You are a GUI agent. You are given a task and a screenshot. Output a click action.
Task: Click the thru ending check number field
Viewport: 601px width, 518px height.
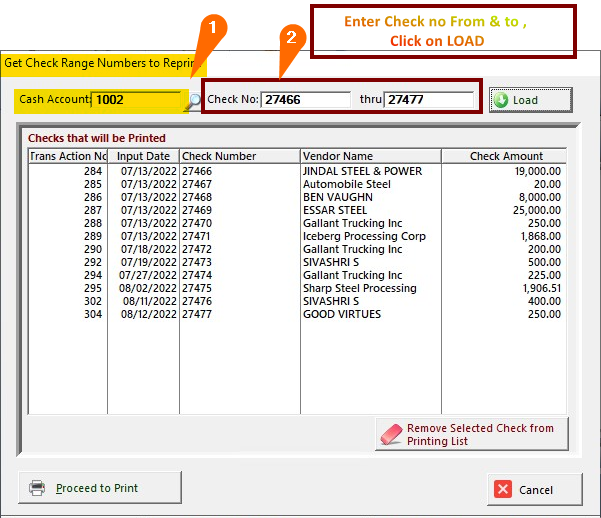pos(428,100)
